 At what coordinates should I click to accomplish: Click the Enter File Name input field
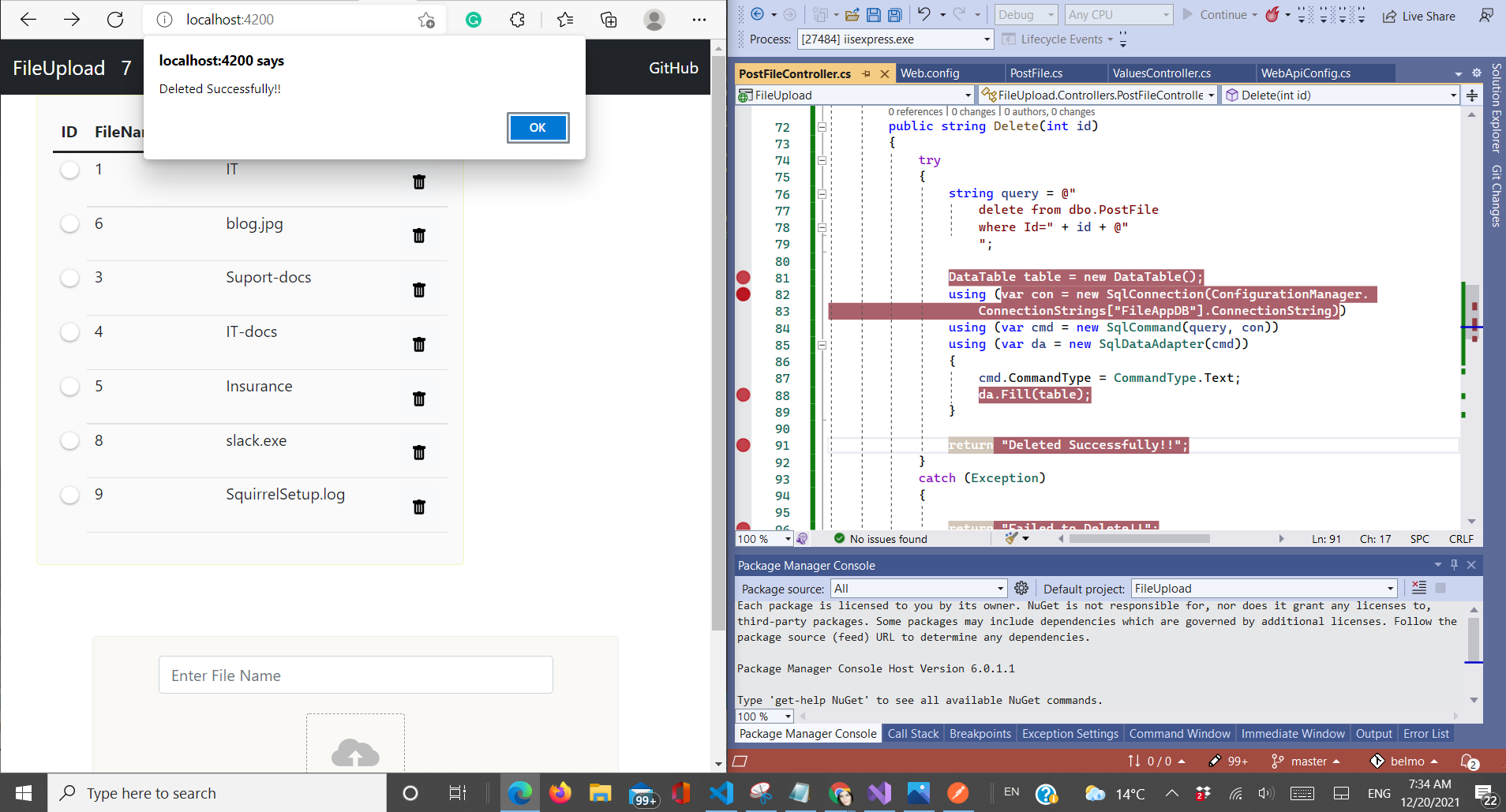356,675
